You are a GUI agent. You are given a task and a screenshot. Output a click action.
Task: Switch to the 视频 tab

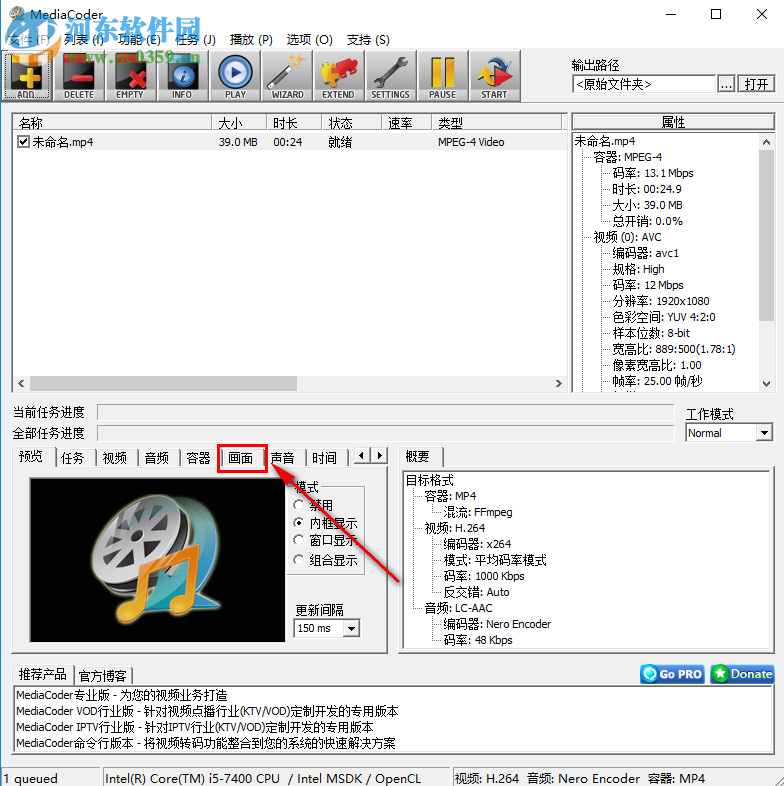point(115,458)
